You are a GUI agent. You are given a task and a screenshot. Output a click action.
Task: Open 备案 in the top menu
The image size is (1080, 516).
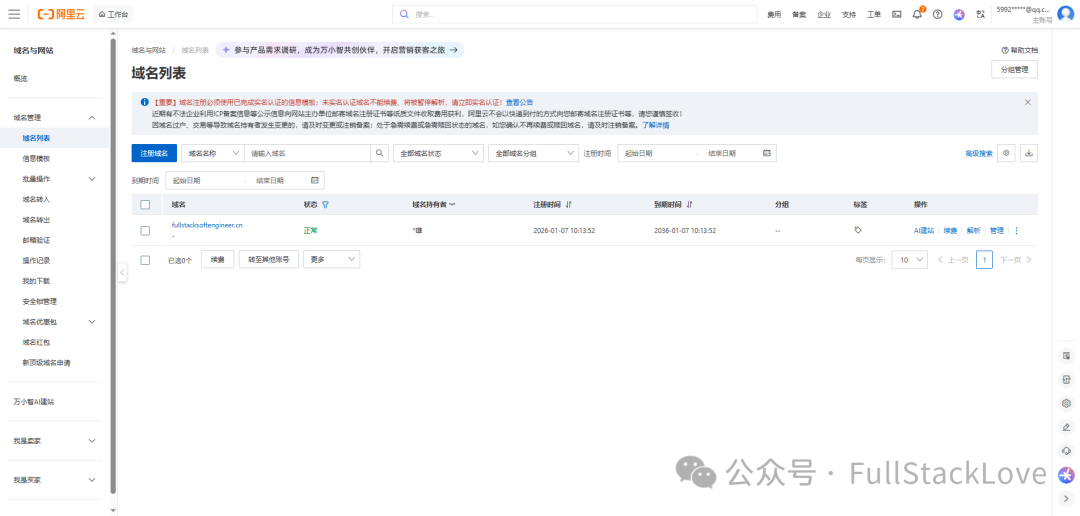(x=799, y=14)
